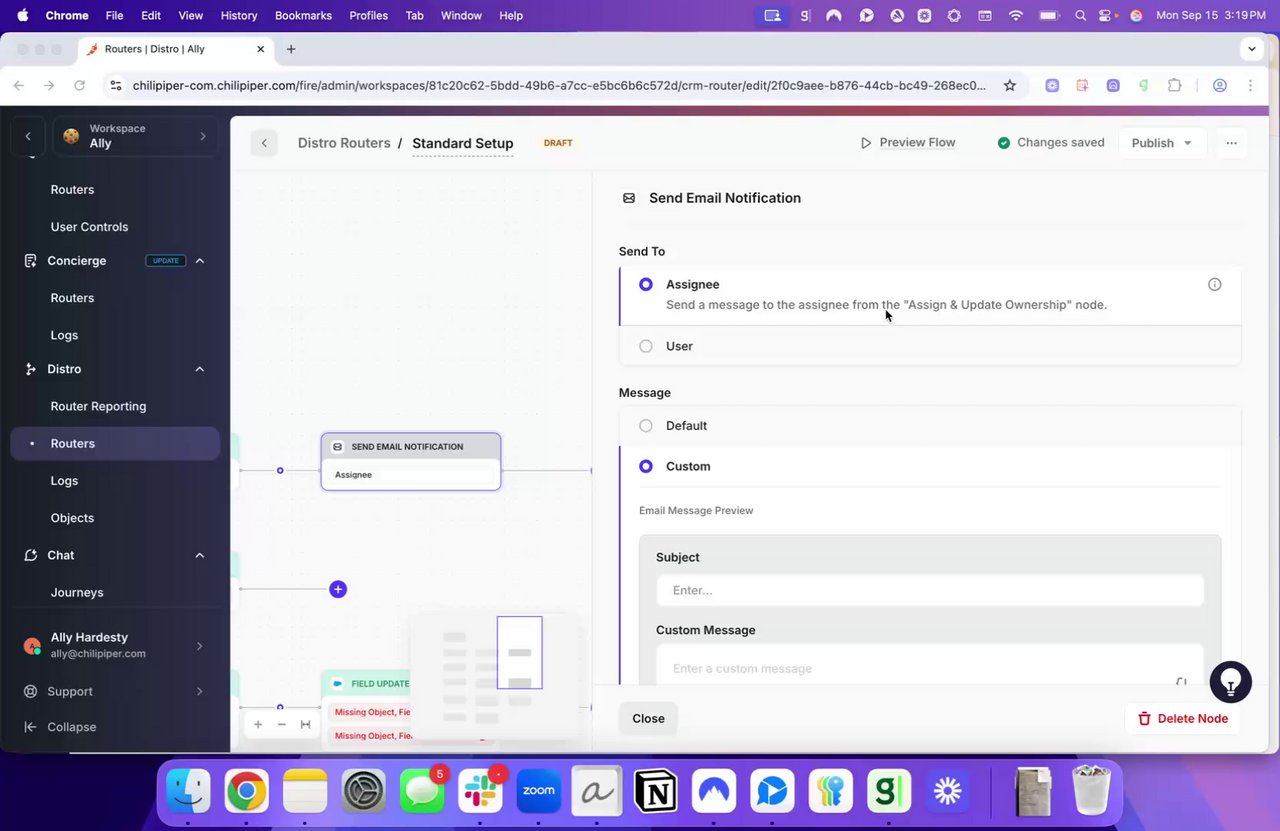Click the trash icon on Delete Node

tap(1144, 718)
